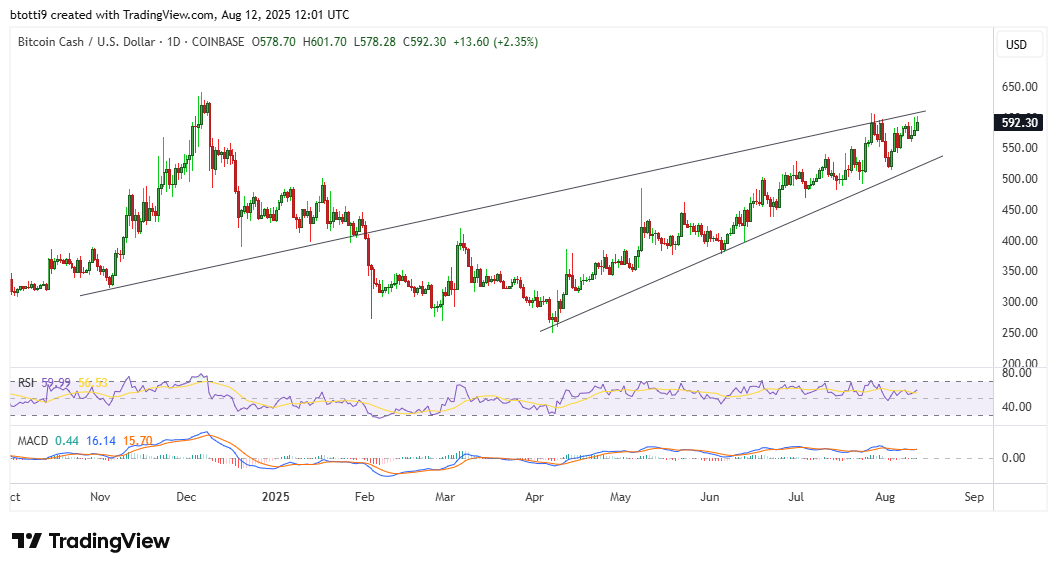Viewport: 1057px width, 571px height.
Task: Select the RSI indicator label
Action: click(24, 382)
